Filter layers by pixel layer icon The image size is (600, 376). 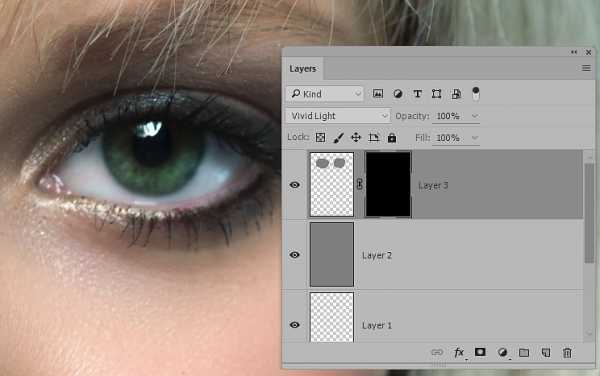(378, 94)
